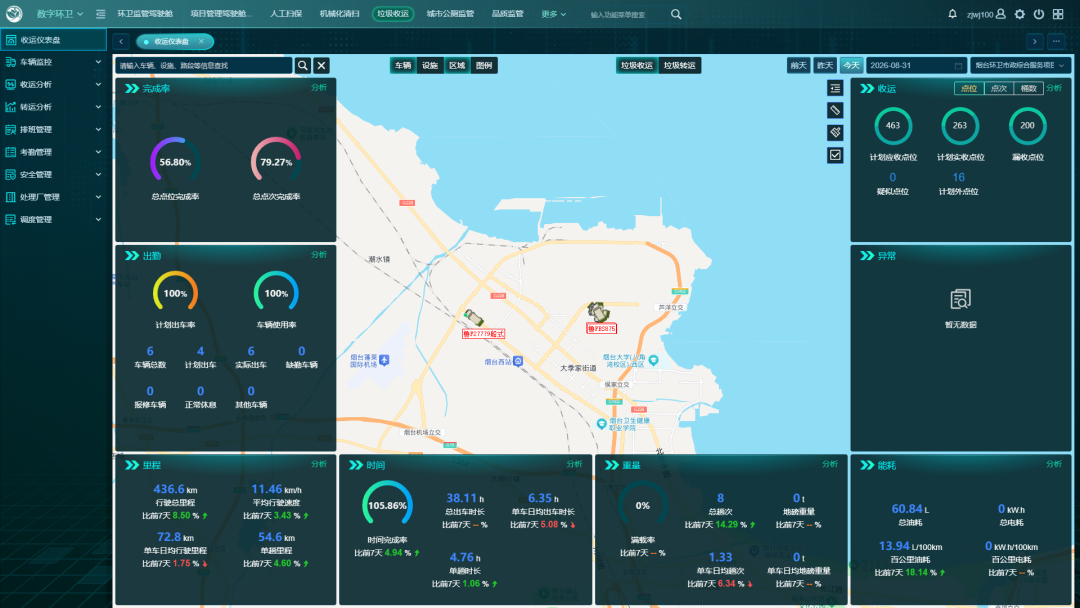The width and height of the screenshot is (1080, 608).
Task: Open the 更多 dropdown menu
Action: (x=553, y=14)
